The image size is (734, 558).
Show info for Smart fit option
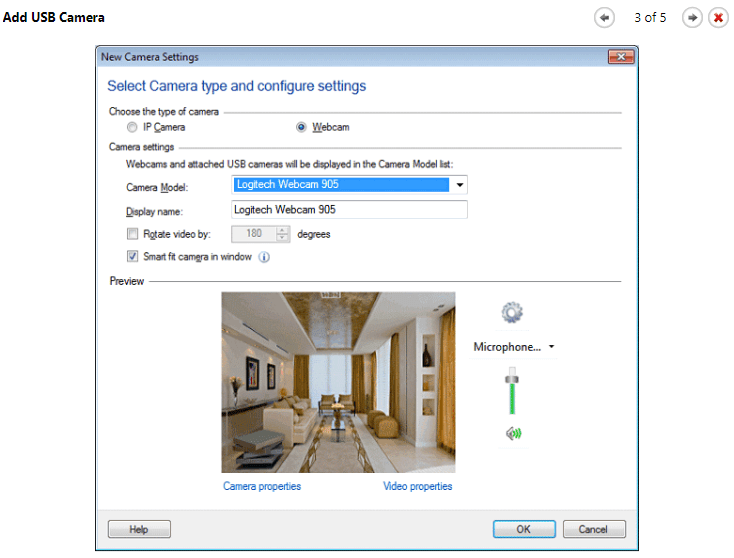click(264, 257)
